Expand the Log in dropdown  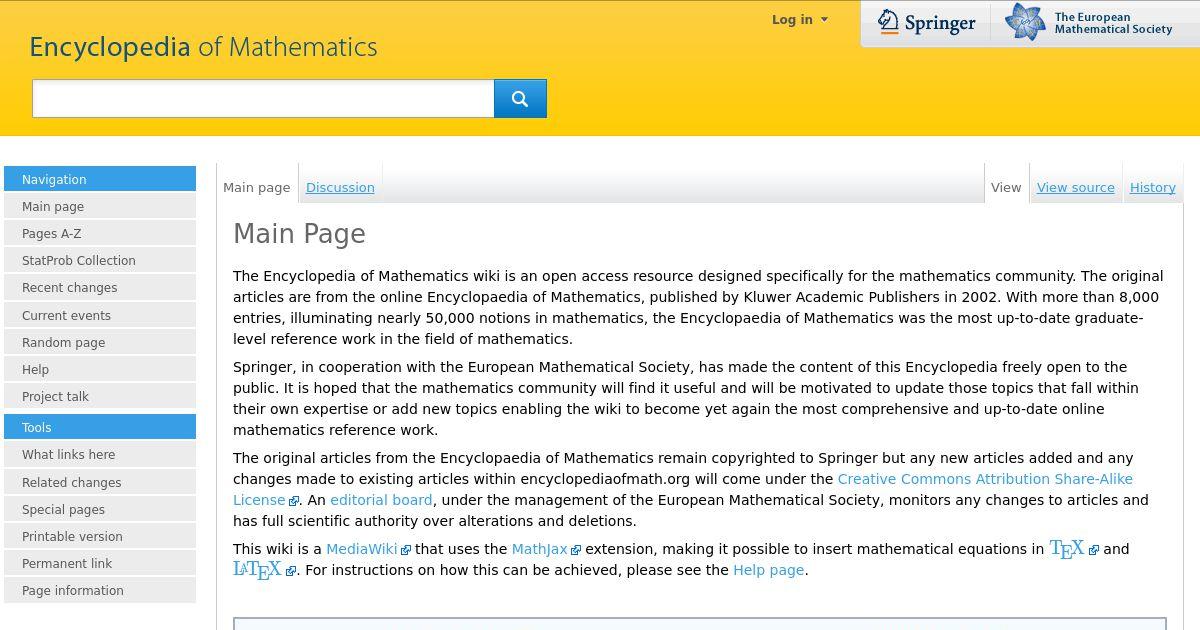tap(799, 19)
